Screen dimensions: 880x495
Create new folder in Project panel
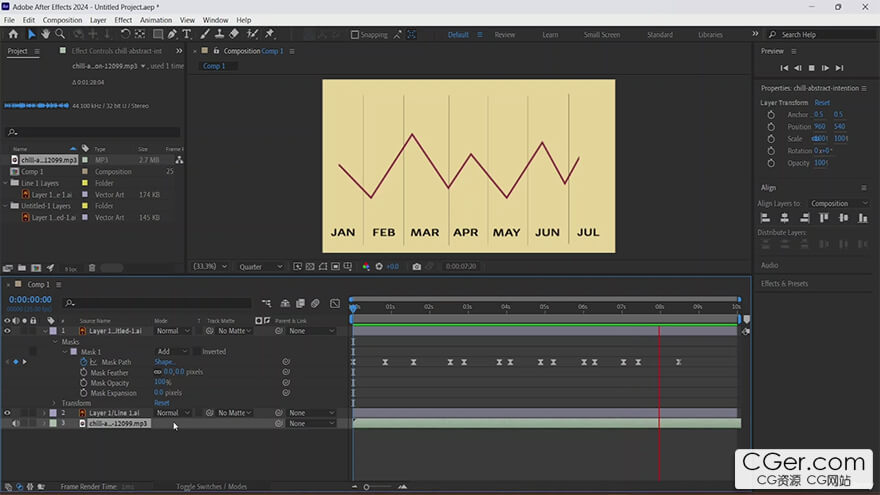click(x=22, y=268)
